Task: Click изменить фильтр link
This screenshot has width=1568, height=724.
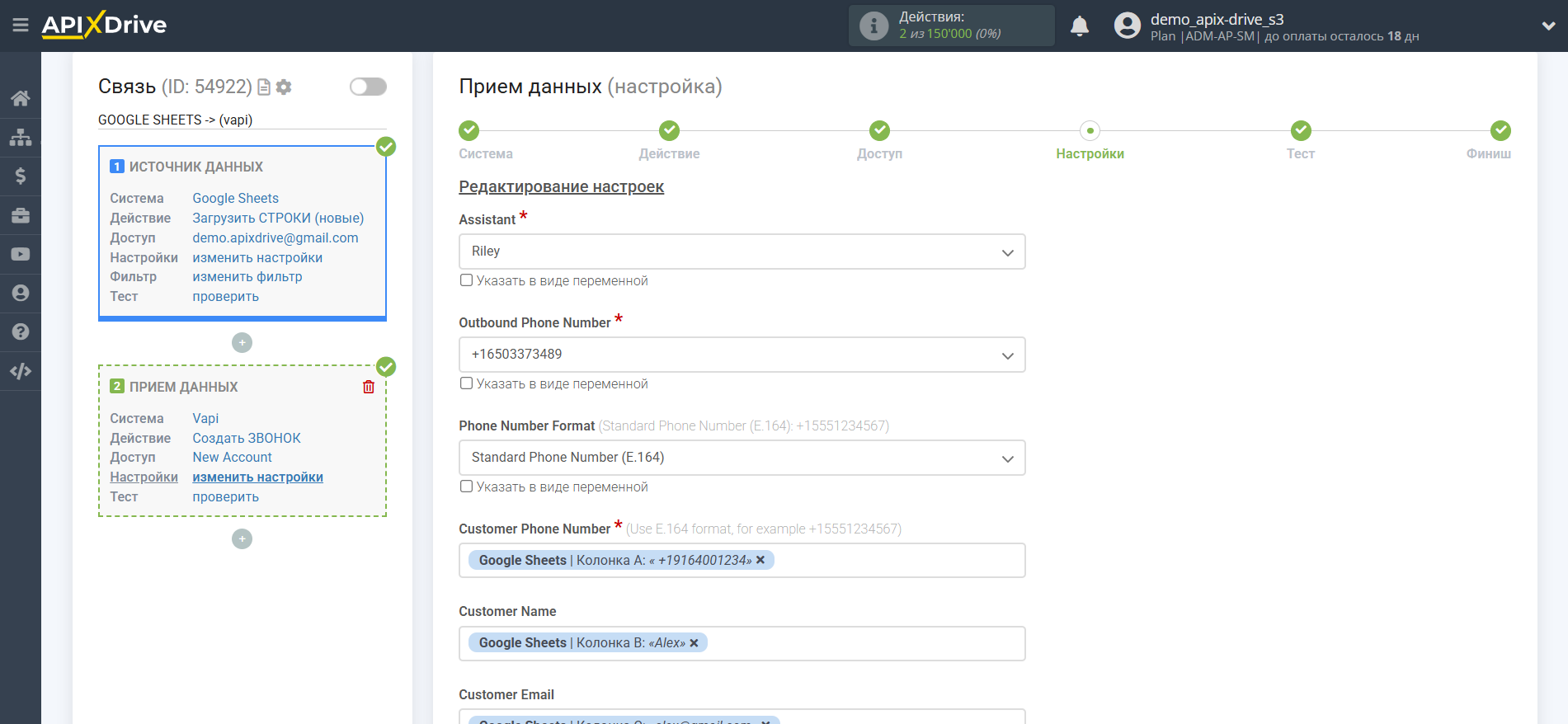Action: [247, 276]
